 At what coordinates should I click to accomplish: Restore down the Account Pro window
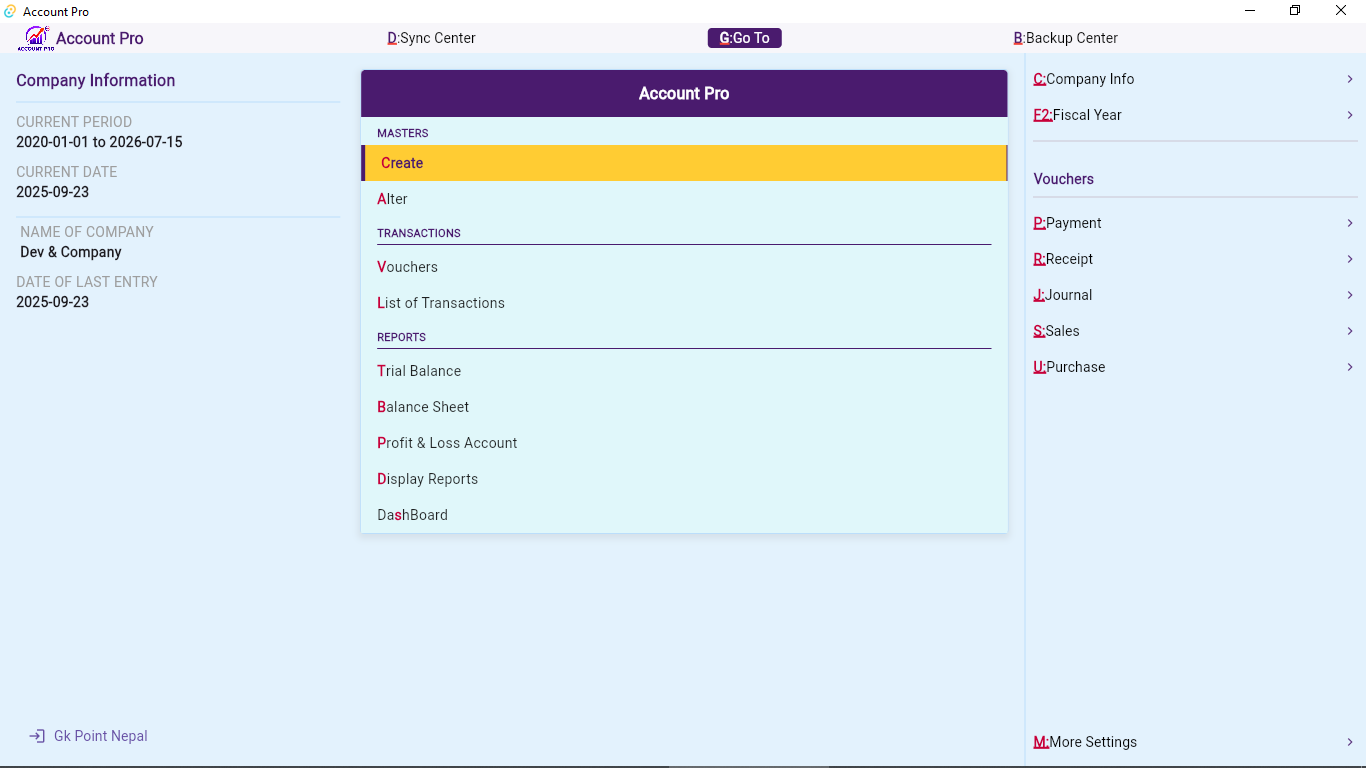(1295, 11)
